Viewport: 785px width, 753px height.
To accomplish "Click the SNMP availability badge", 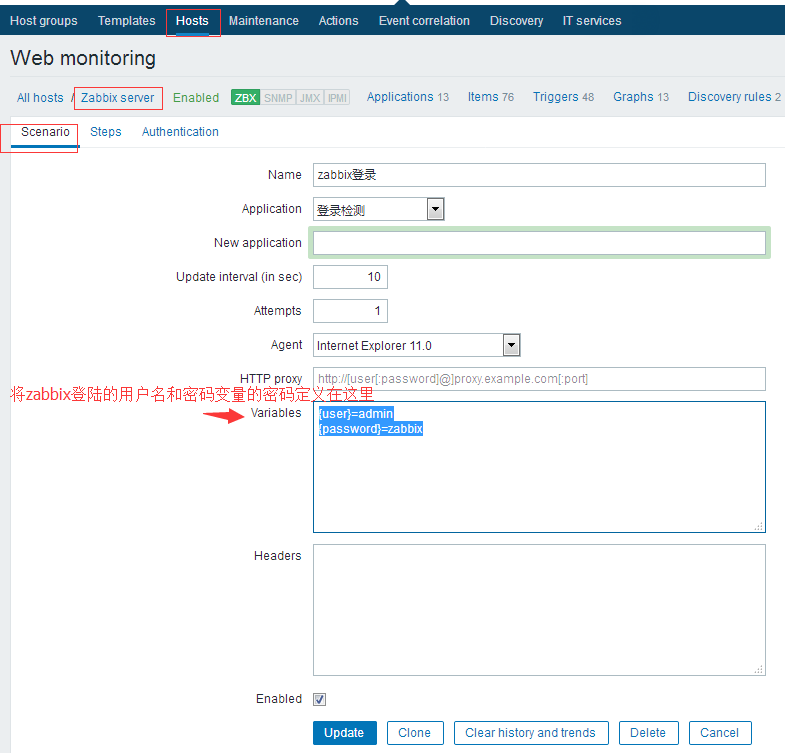I will [278, 98].
